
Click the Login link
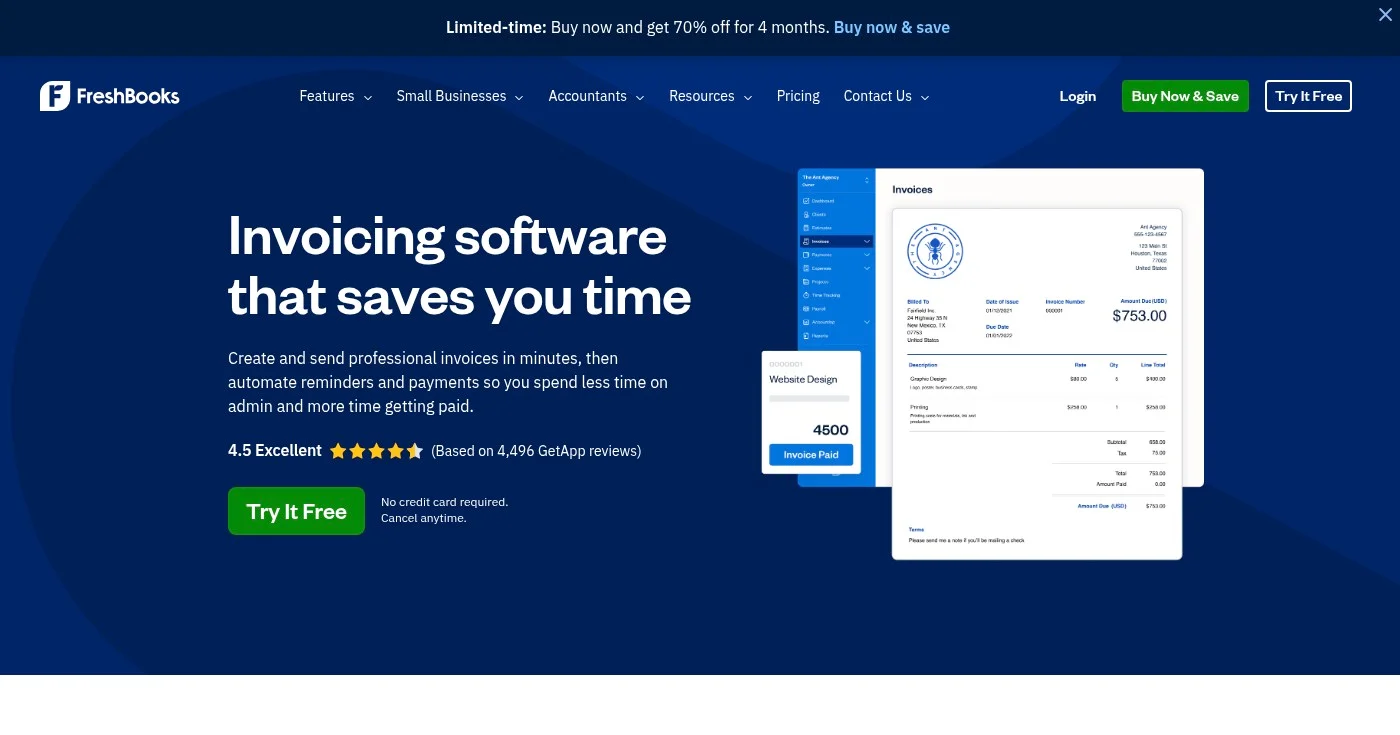click(1078, 96)
